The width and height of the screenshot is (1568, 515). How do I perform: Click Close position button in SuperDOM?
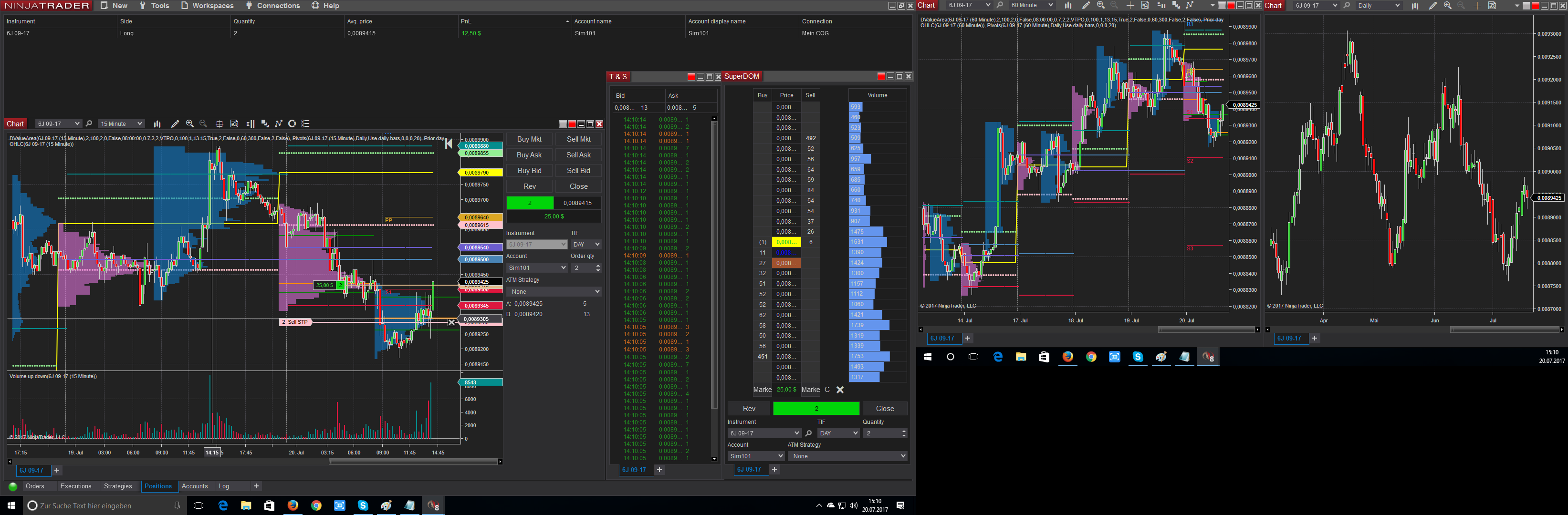[x=884, y=409]
